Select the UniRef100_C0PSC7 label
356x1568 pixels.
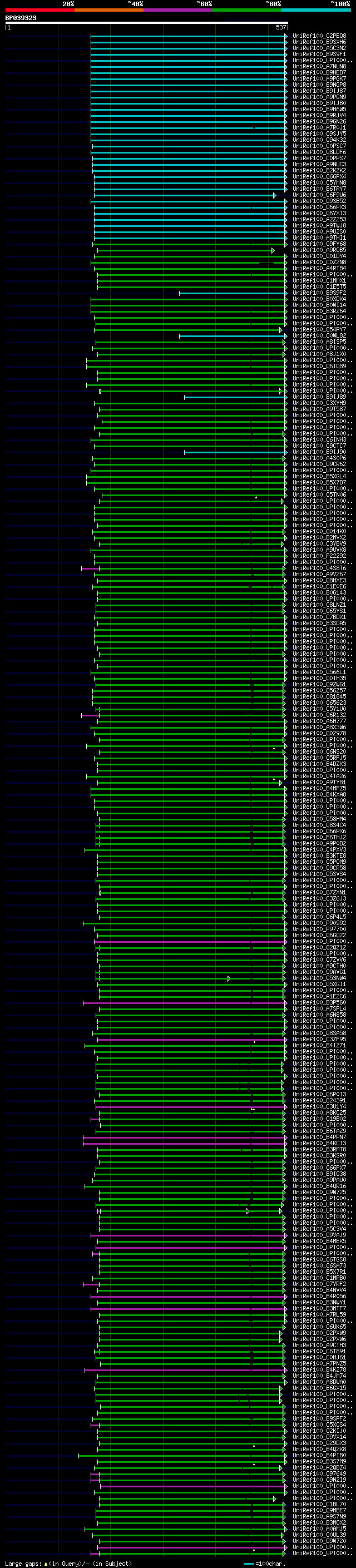[319, 146]
